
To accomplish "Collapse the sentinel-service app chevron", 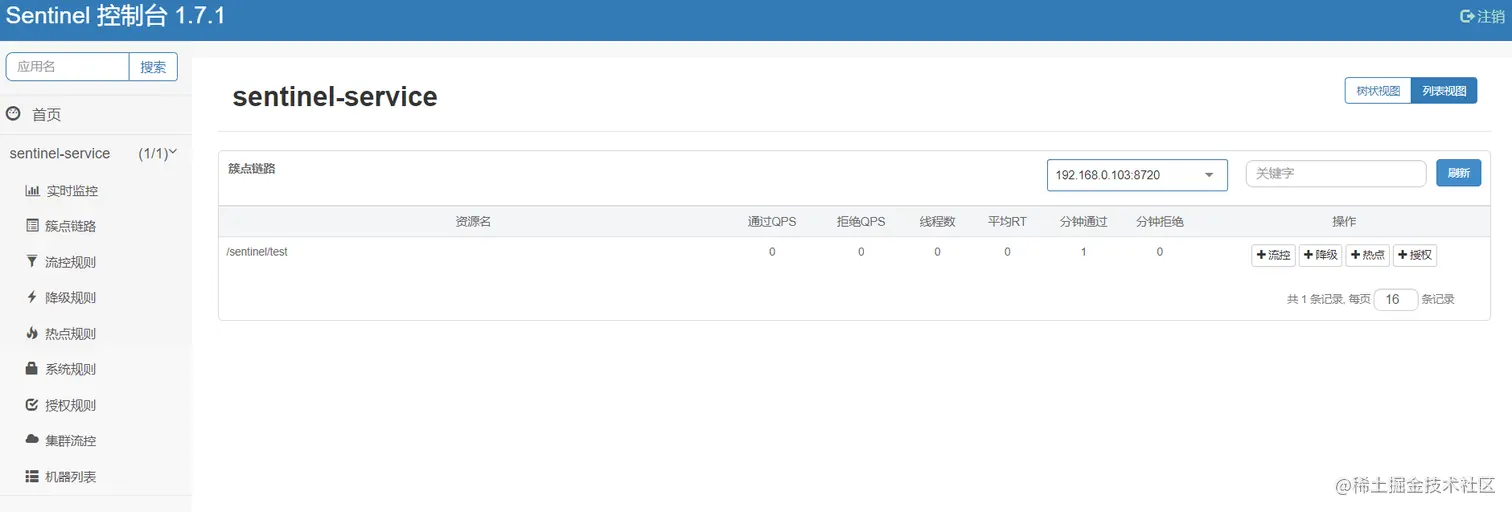I will (173, 152).
